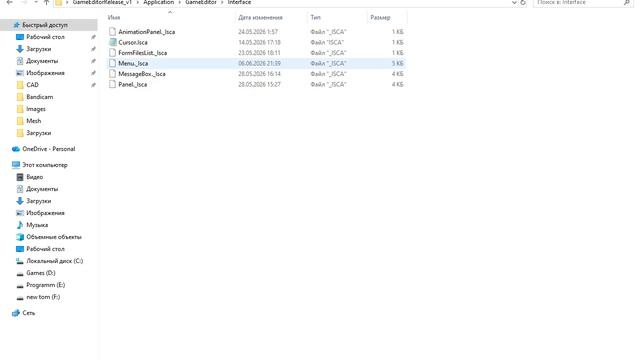Navigate back with the back arrow
This screenshot has height=360, width=640.
9,2
